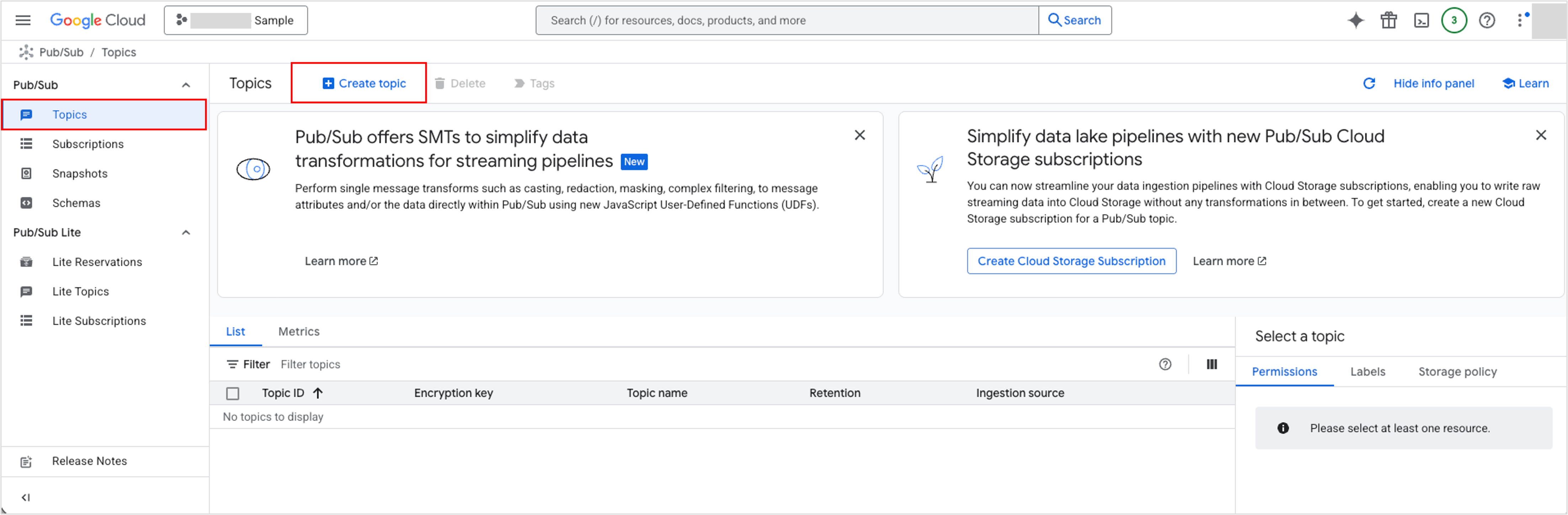Click Create topic button

coord(364,83)
